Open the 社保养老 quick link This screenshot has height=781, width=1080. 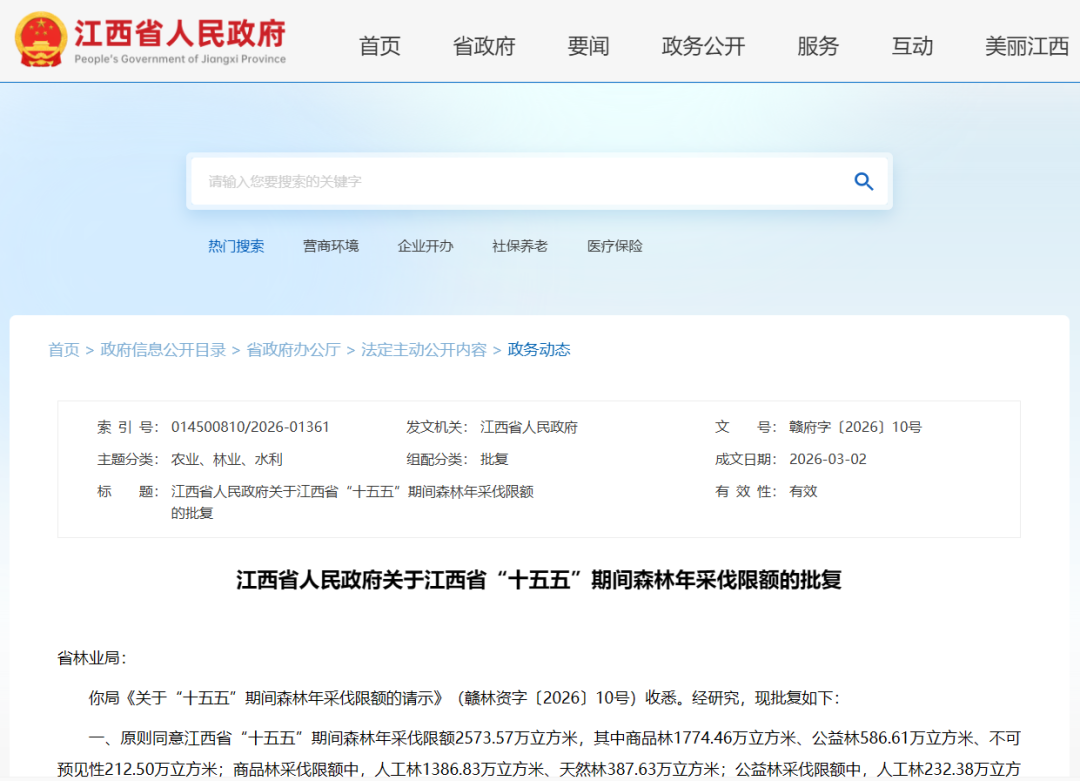(519, 246)
